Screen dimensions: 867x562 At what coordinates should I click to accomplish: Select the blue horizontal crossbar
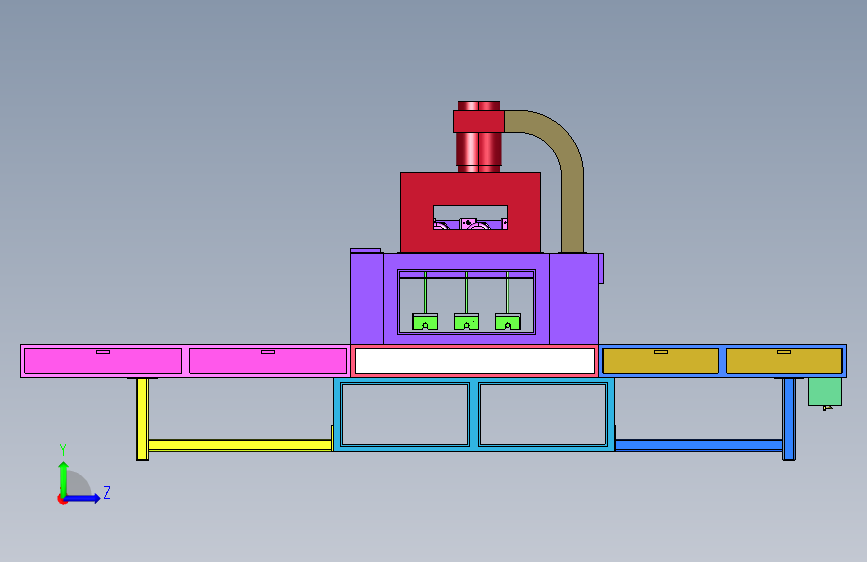tap(699, 445)
